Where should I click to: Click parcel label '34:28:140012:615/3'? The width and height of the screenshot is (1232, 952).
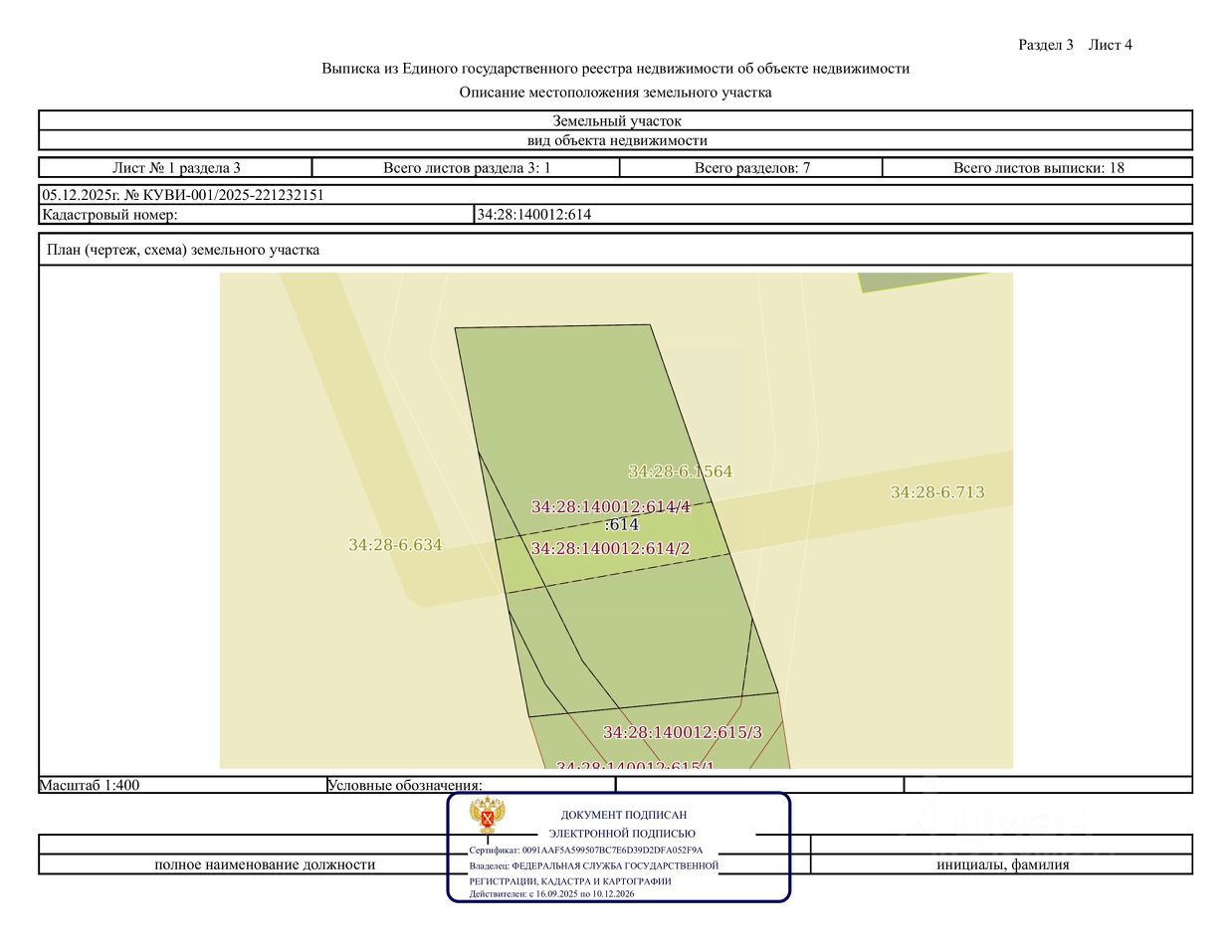[683, 732]
